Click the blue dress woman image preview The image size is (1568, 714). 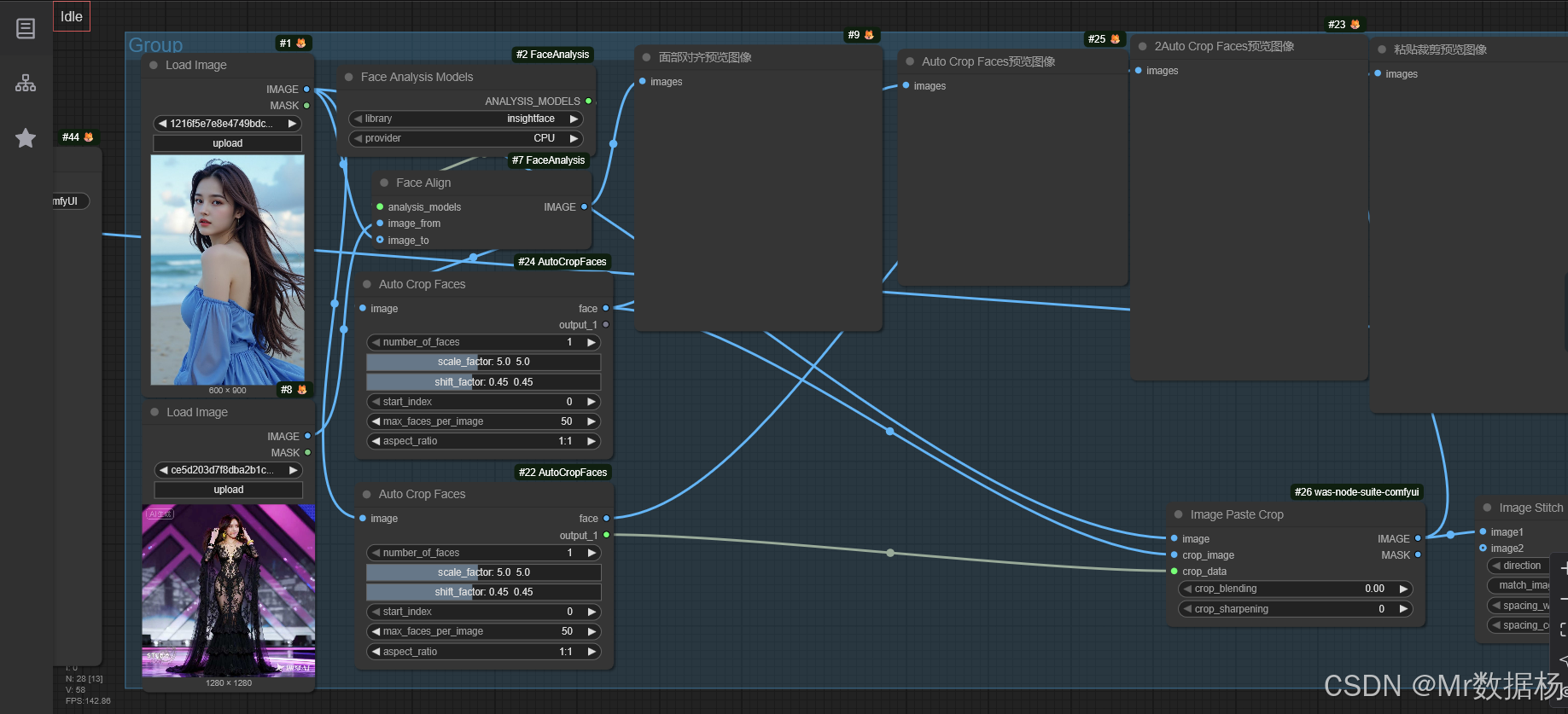tap(228, 270)
